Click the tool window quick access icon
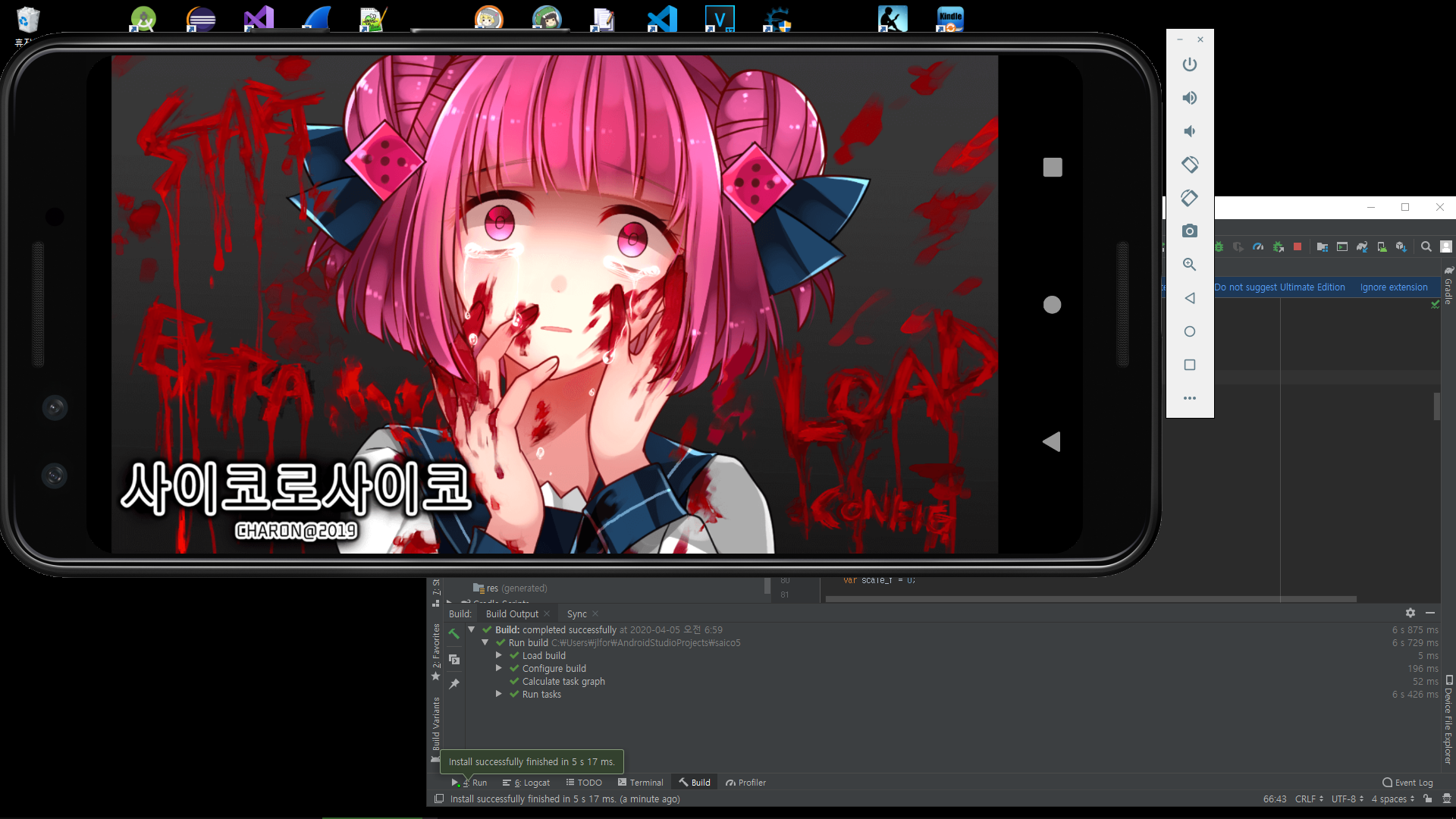Screen dimensions: 1456x819 [439, 799]
